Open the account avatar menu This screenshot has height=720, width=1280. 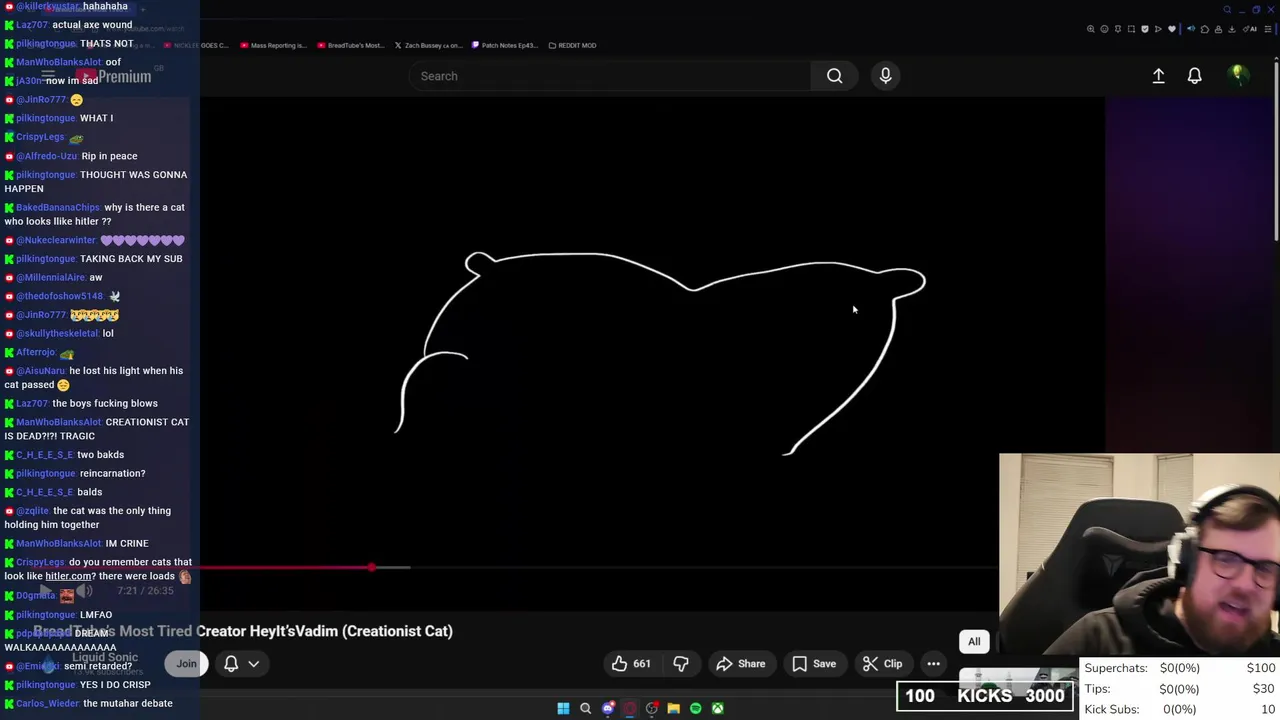[x=1238, y=75]
